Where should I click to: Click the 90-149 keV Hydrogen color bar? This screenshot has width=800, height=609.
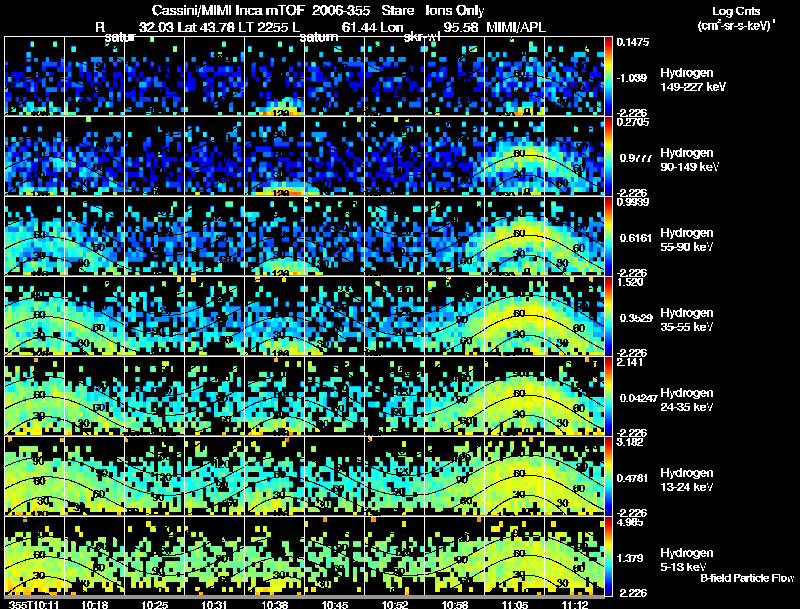click(x=608, y=156)
